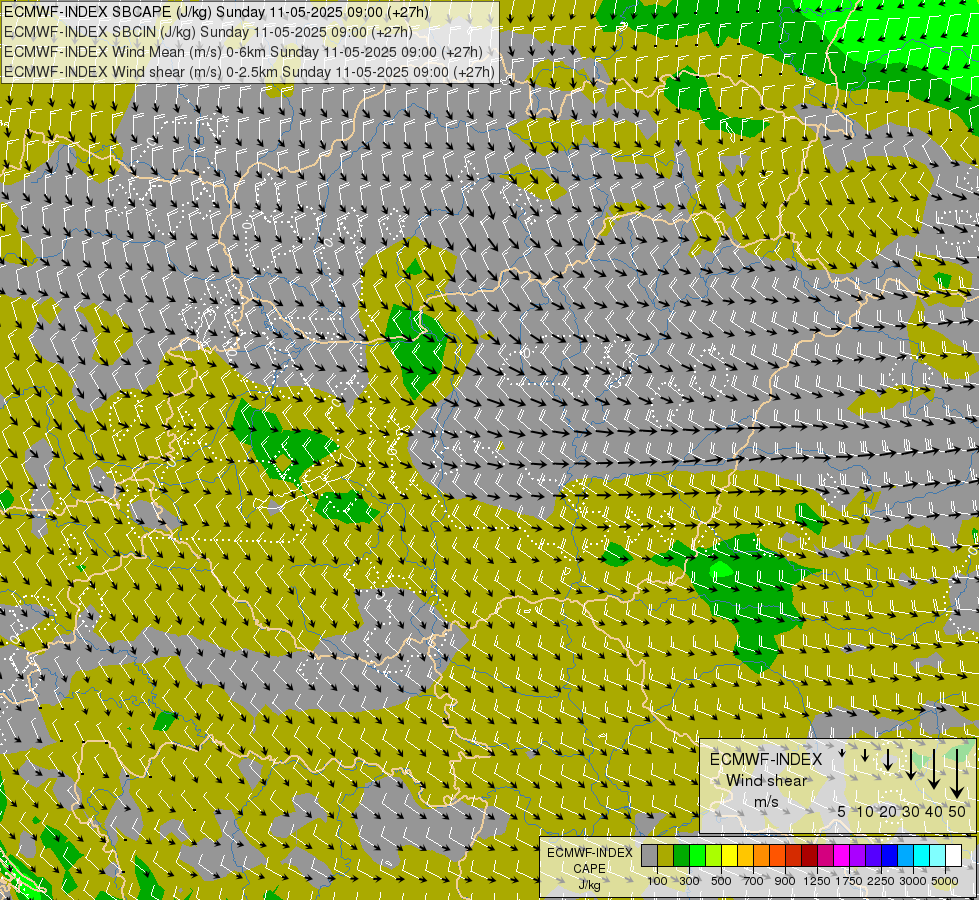Click the number 10 under wind shear arrows
Image resolution: width=979 pixels, height=900 pixels.
click(x=865, y=811)
